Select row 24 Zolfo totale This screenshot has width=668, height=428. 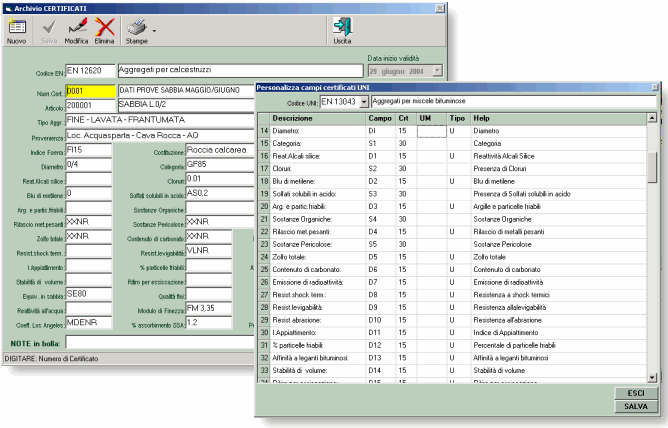452,257
